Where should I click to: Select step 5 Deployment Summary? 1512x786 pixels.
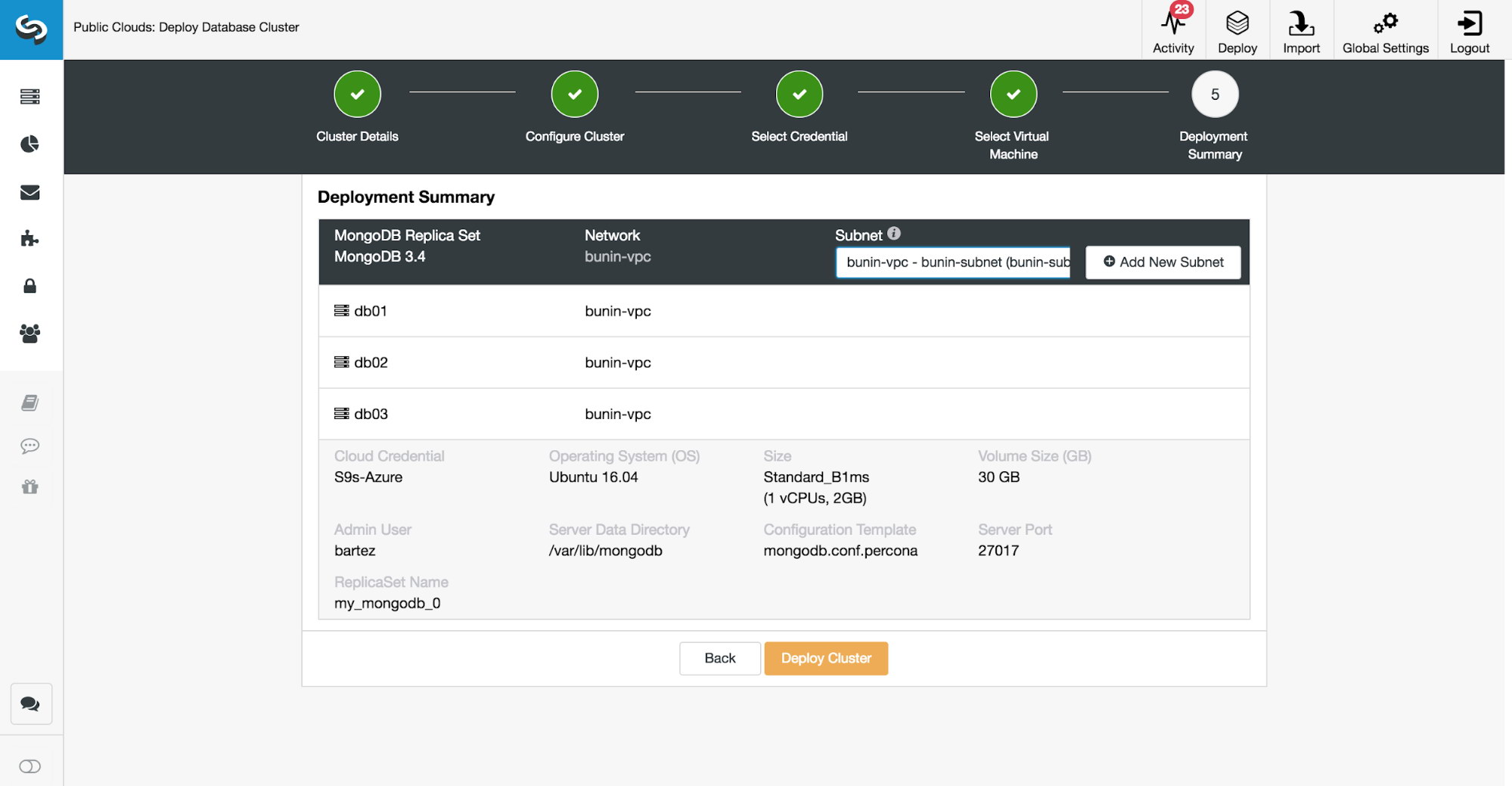click(x=1215, y=95)
